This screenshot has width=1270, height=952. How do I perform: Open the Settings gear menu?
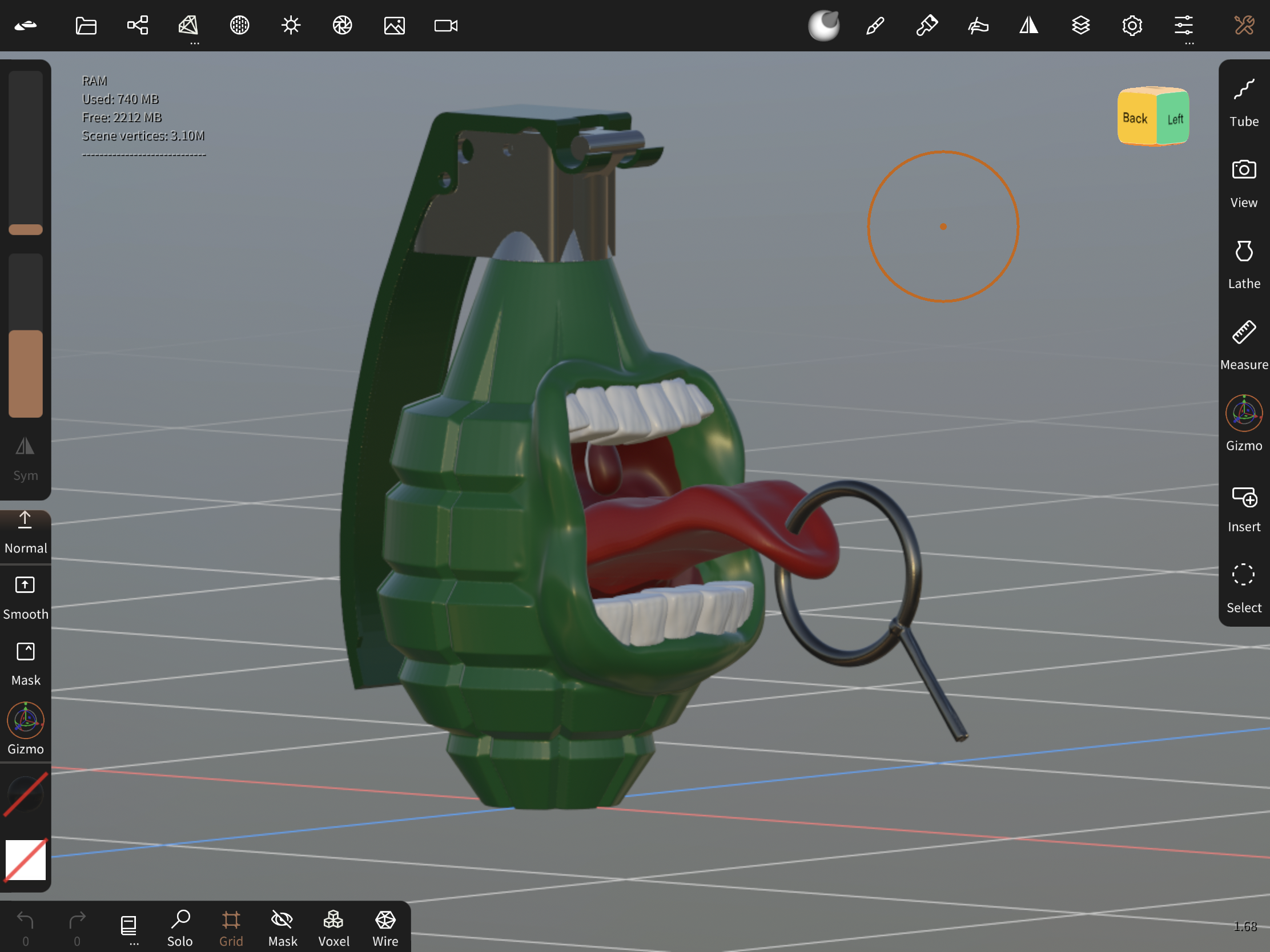(x=1132, y=25)
